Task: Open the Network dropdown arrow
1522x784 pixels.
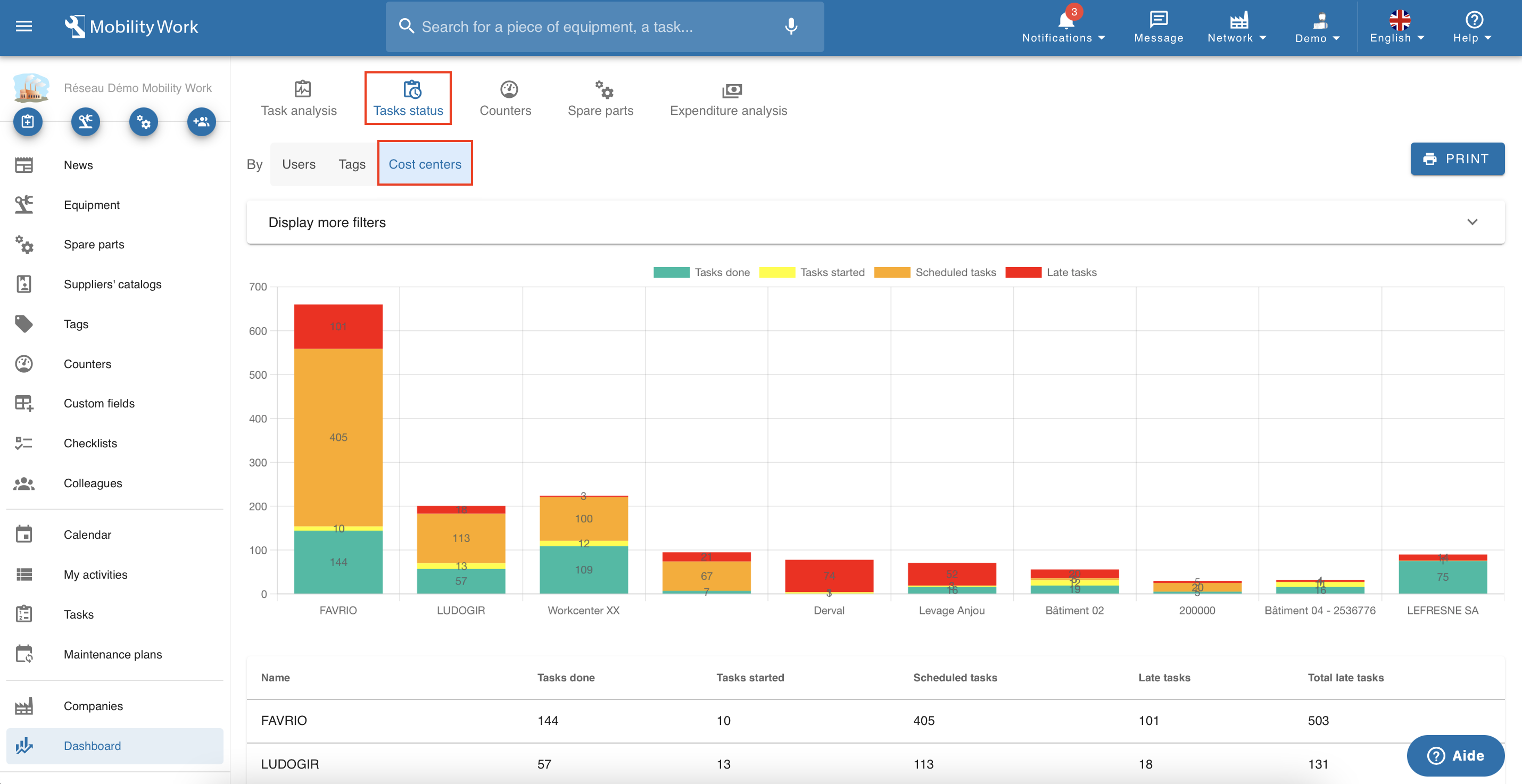Action: (1263, 38)
